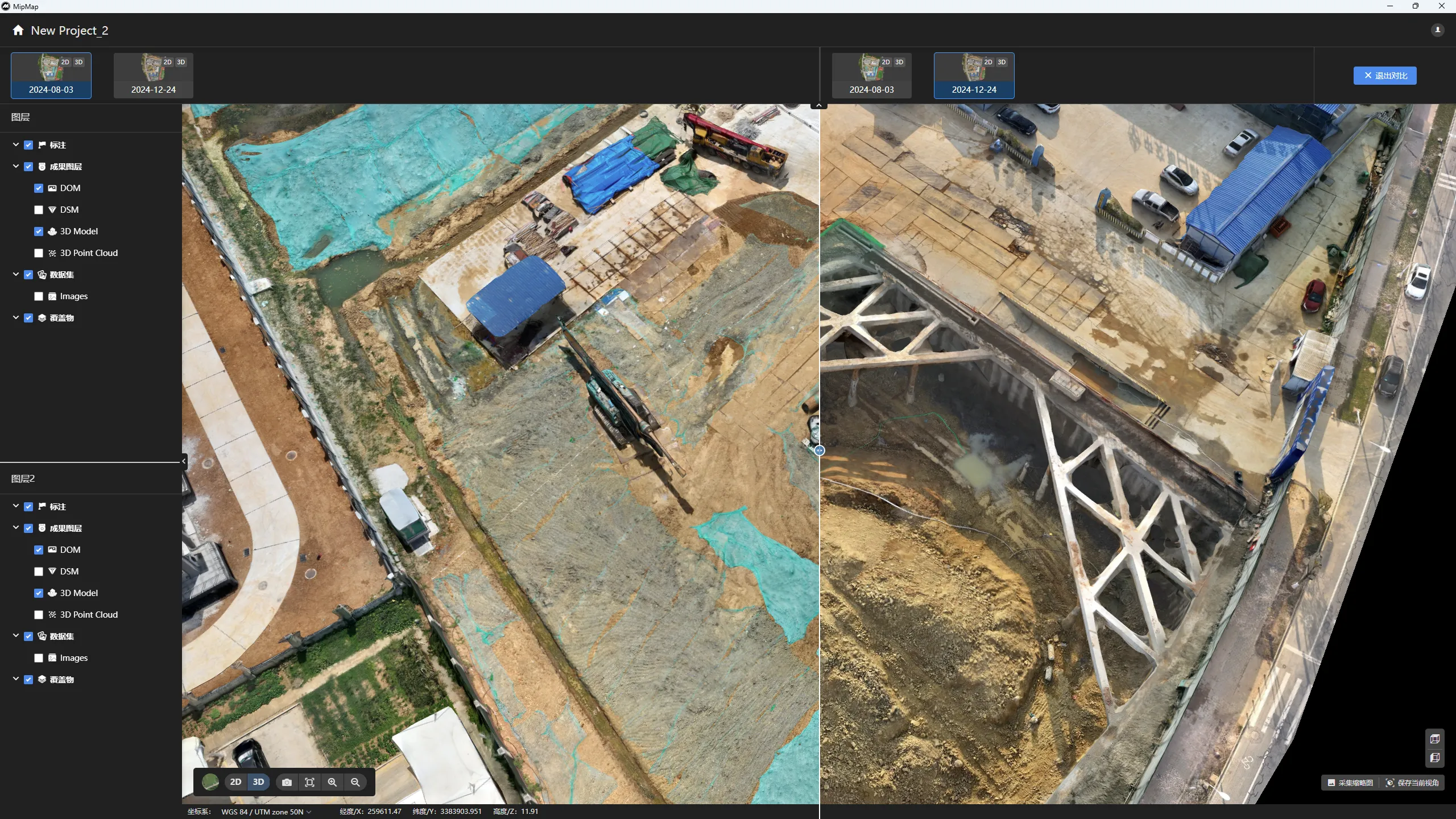
Task: Click the upper cube view icon
Action: (x=1434, y=739)
